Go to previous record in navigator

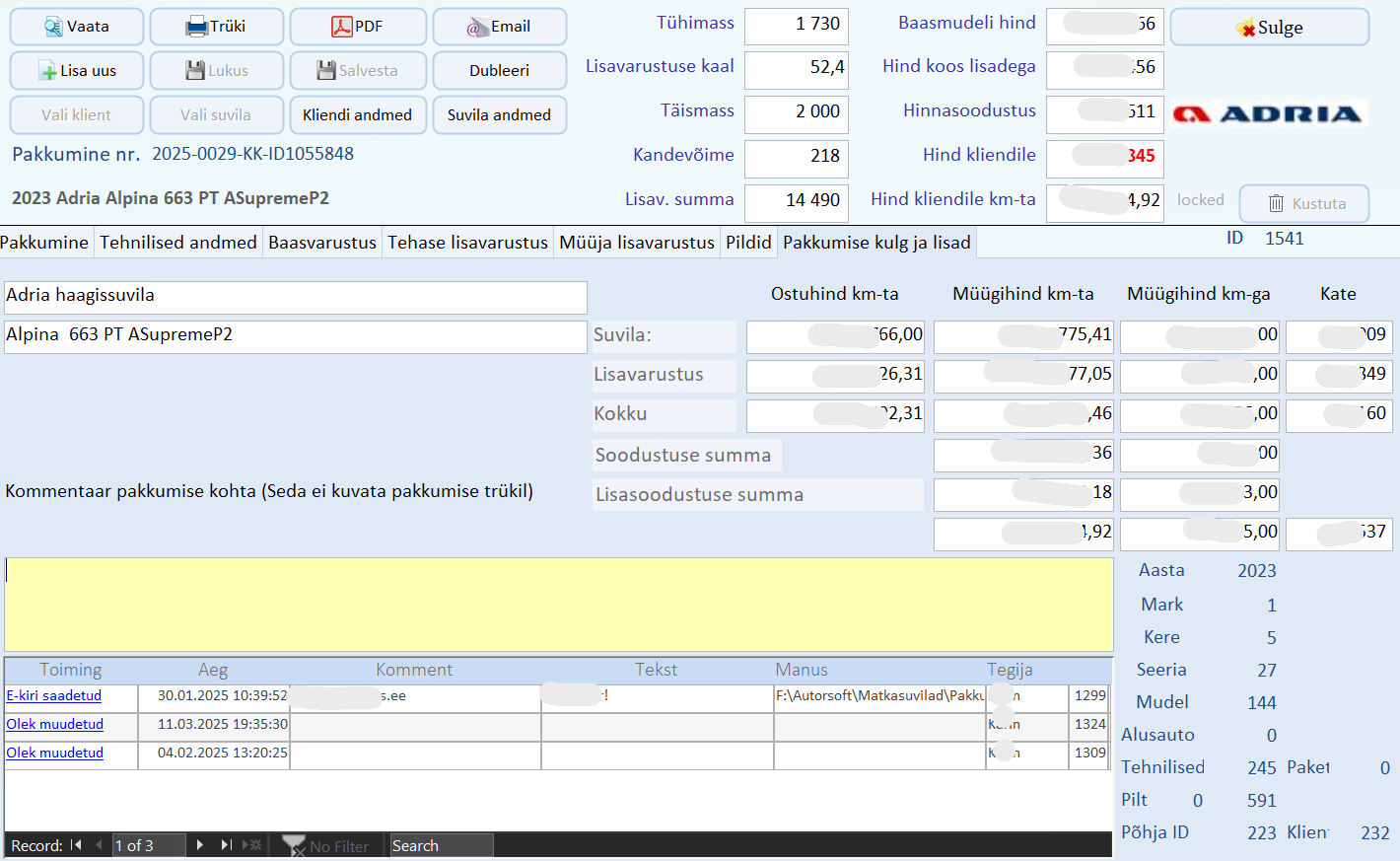point(99,845)
